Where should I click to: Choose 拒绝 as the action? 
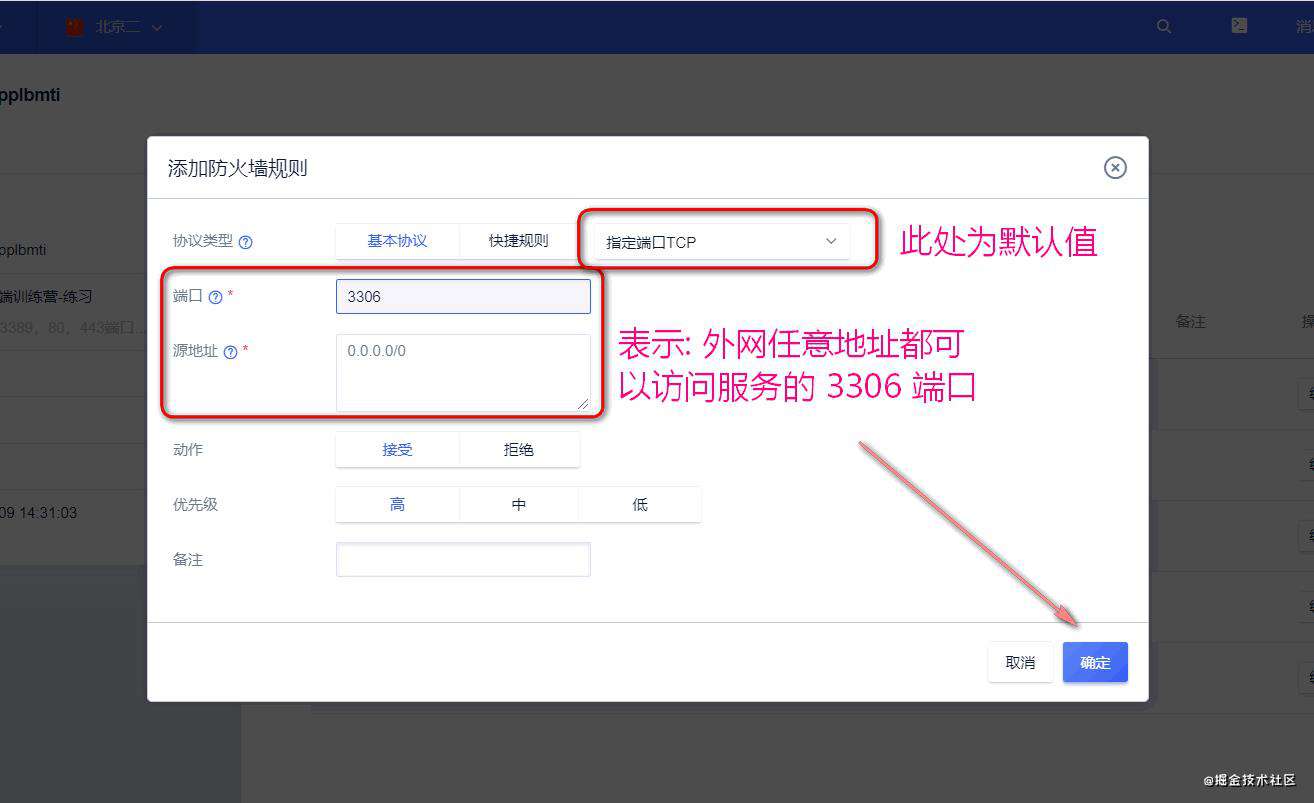click(x=518, y=450)
